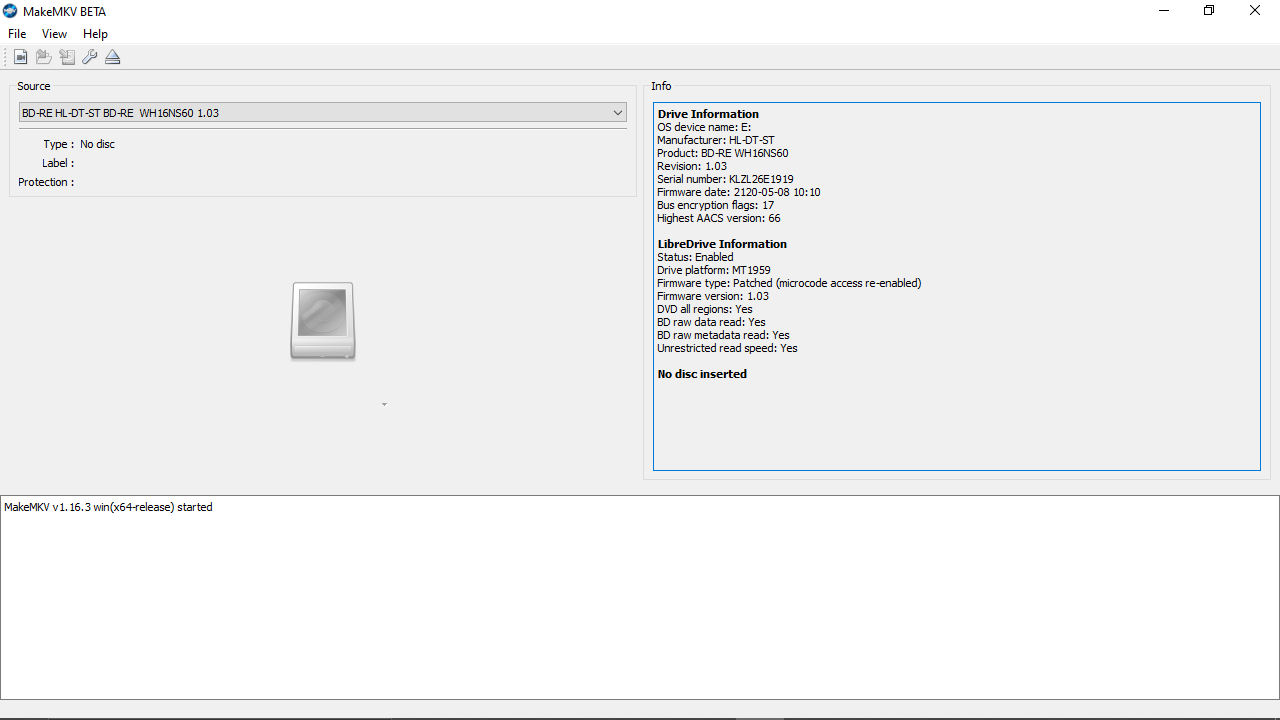Minimize the MakeMKV window
Viewport: 1280px width, 720px height.
(1164, 11)
